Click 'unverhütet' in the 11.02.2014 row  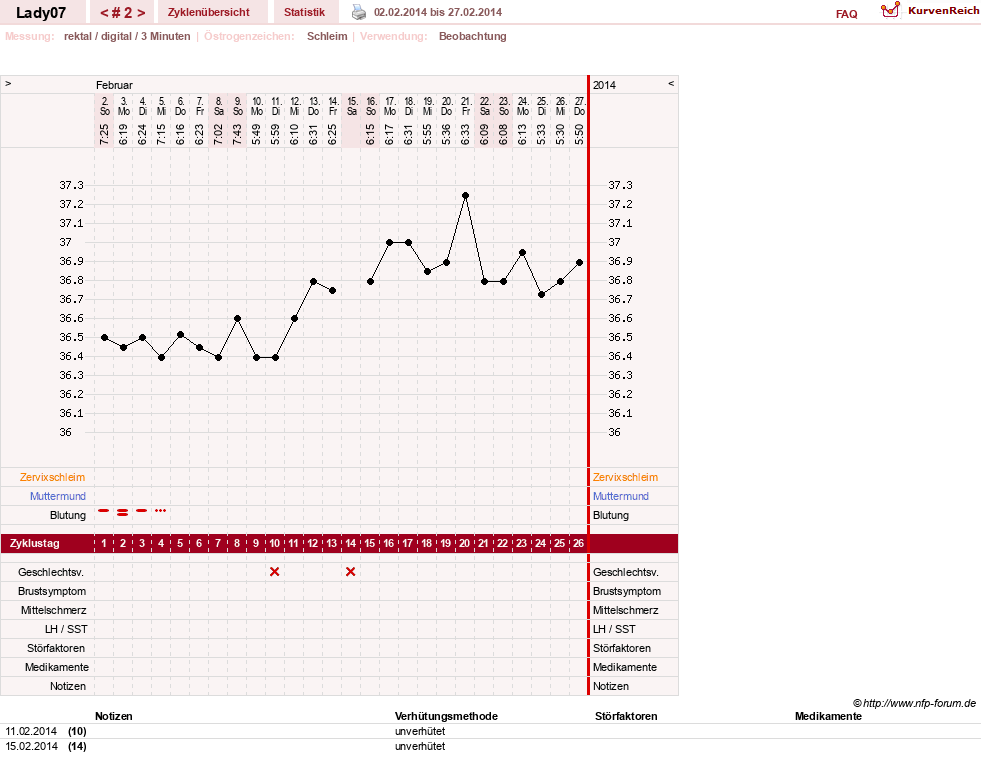click(x=420, y=731)
